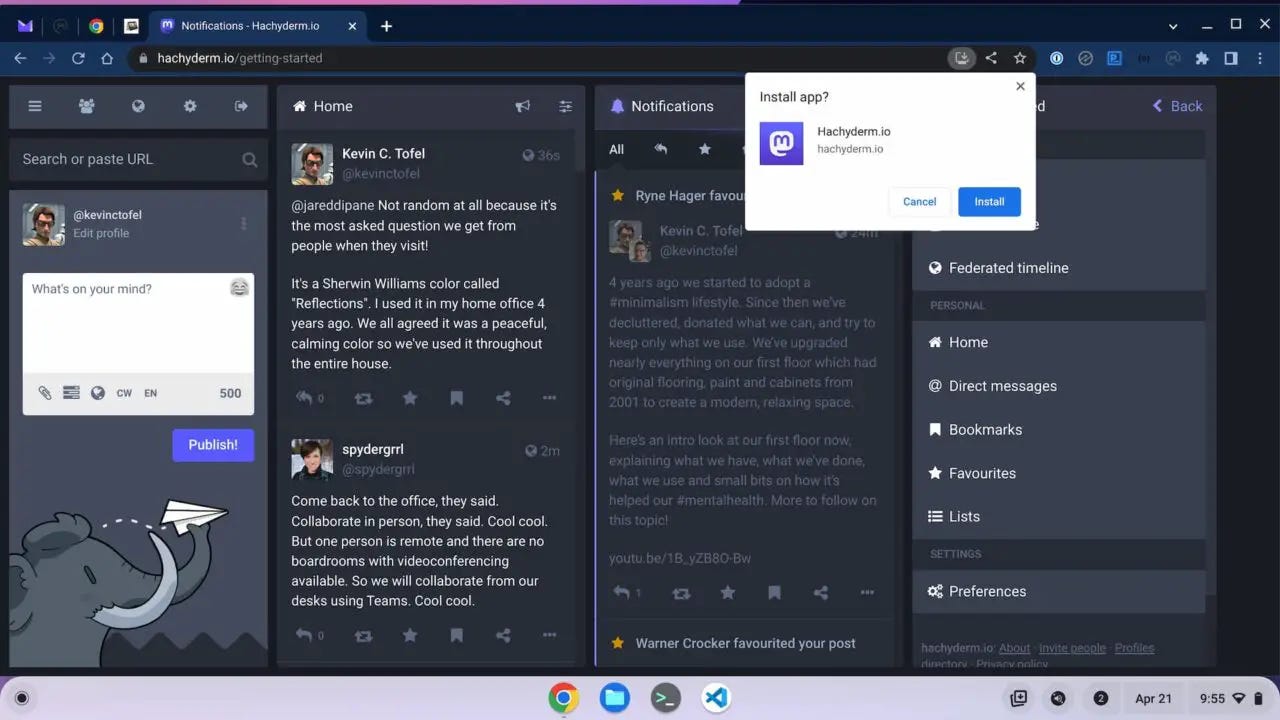Screen dimensions: 1280x720
Task: Boost the post in Notifications column
Action: pos(681,593)
